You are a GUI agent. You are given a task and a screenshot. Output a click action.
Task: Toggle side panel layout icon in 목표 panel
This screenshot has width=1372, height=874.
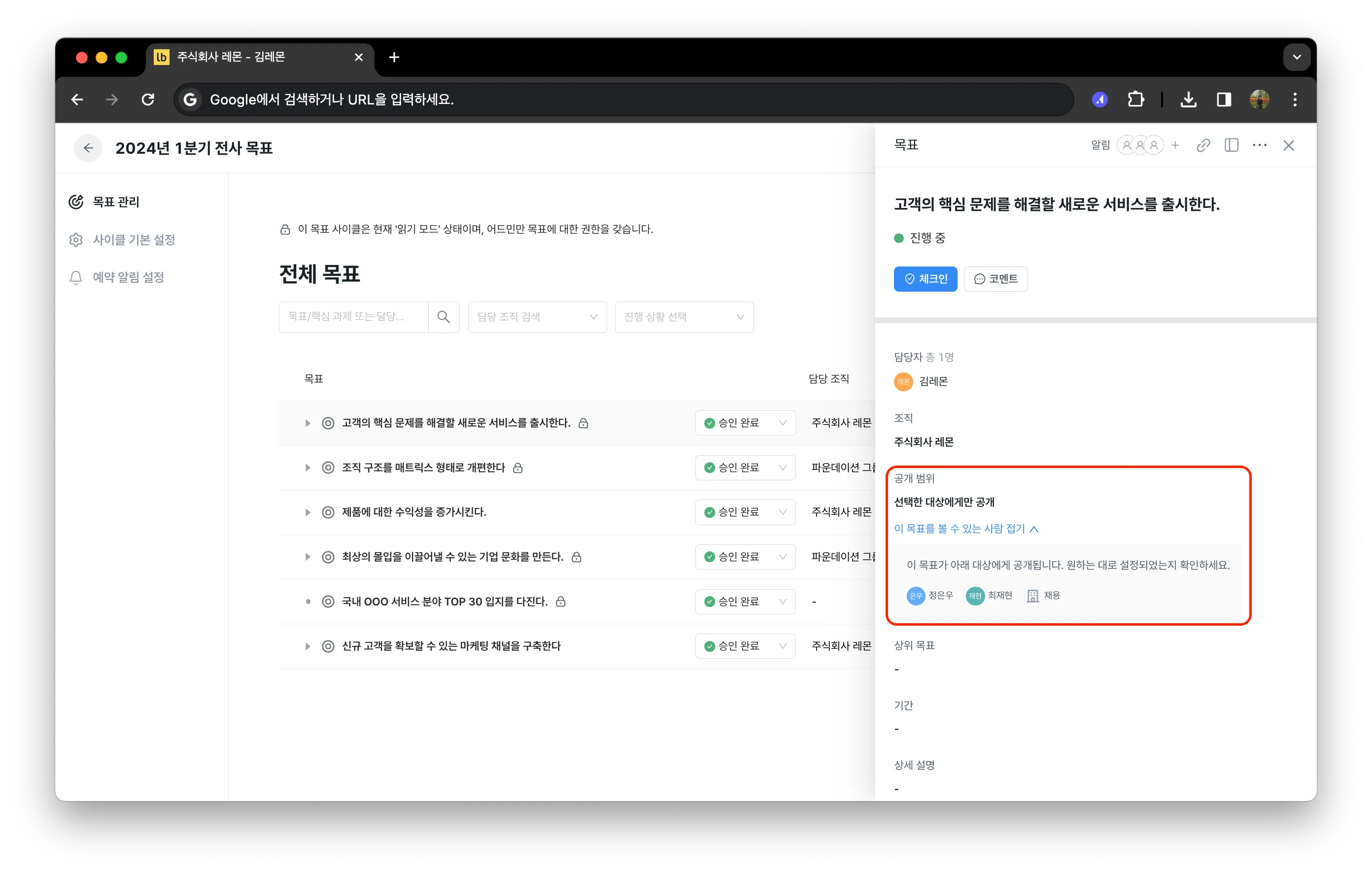click(1231, 145)
